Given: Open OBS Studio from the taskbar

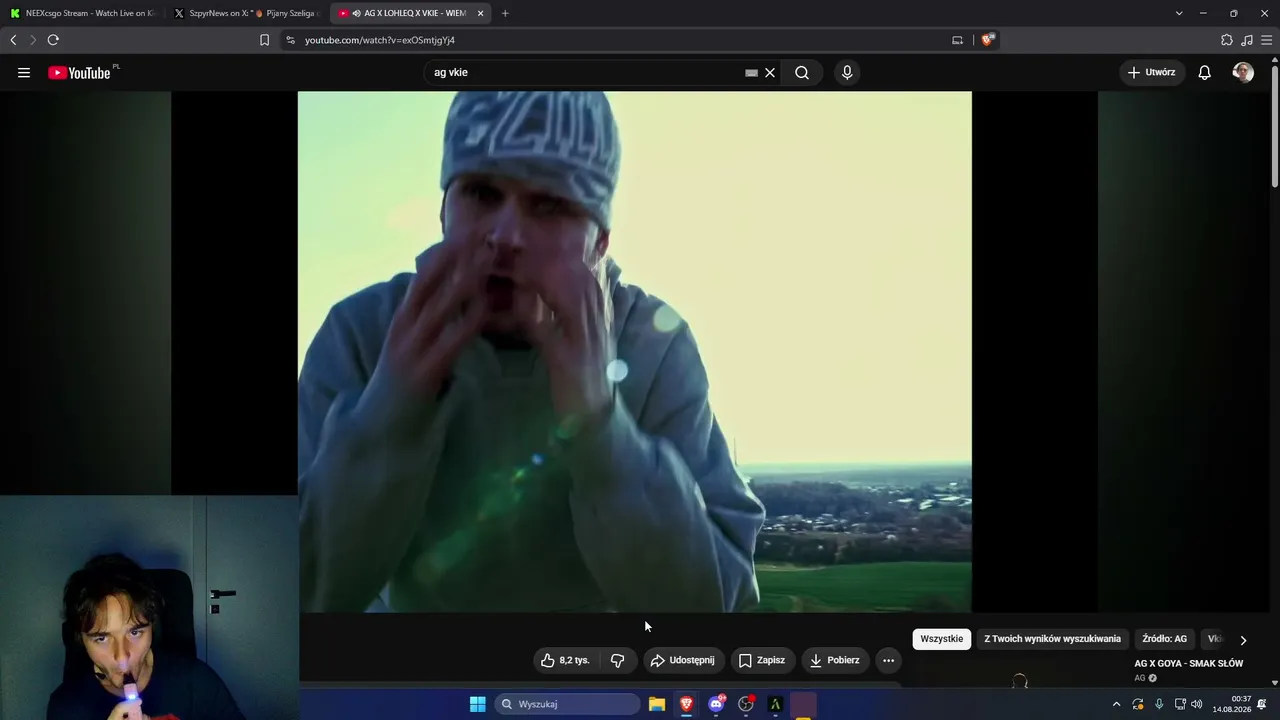Looking at the screenshot, I should tap(746, 704).
